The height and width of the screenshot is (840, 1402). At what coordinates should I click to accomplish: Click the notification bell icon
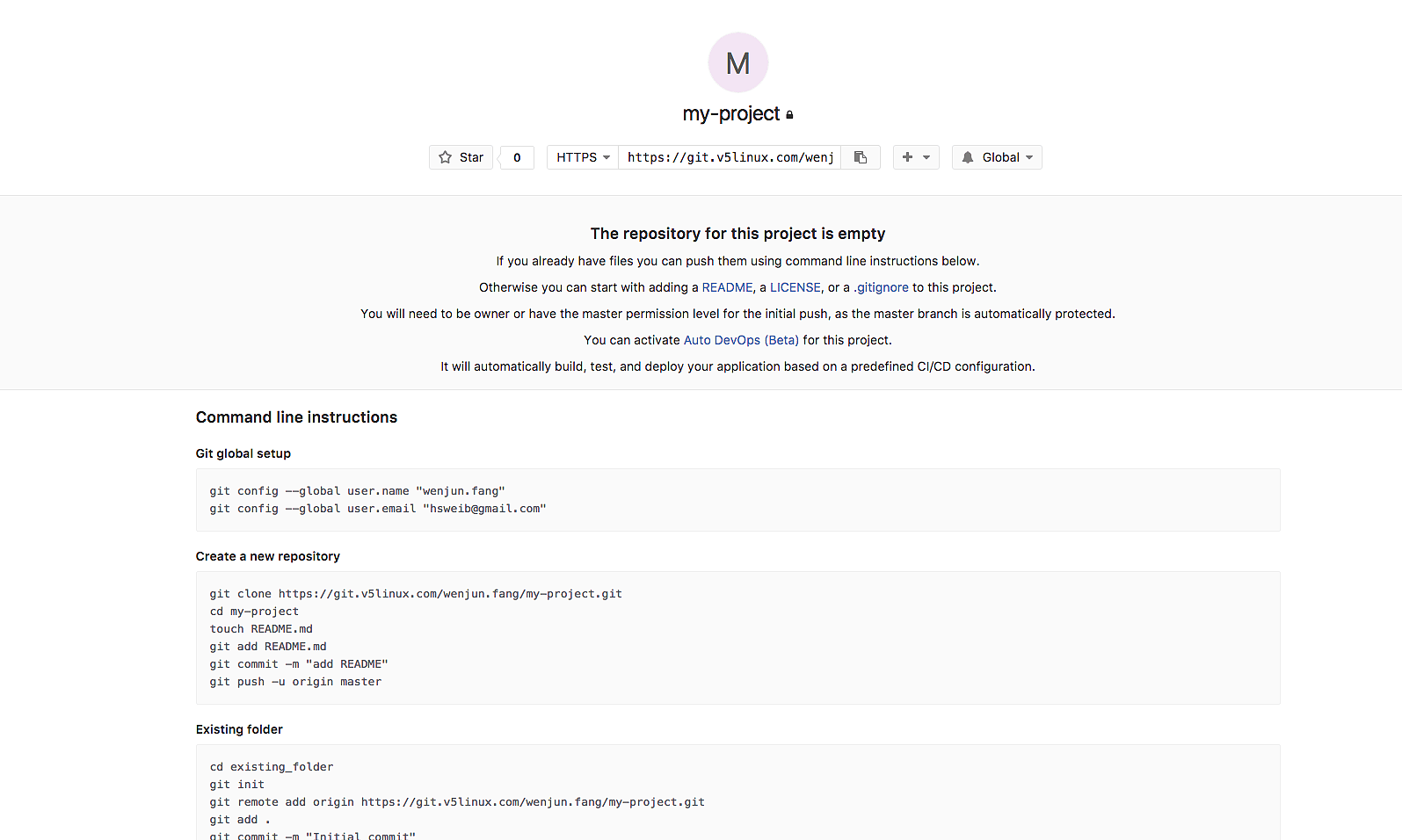968,157
